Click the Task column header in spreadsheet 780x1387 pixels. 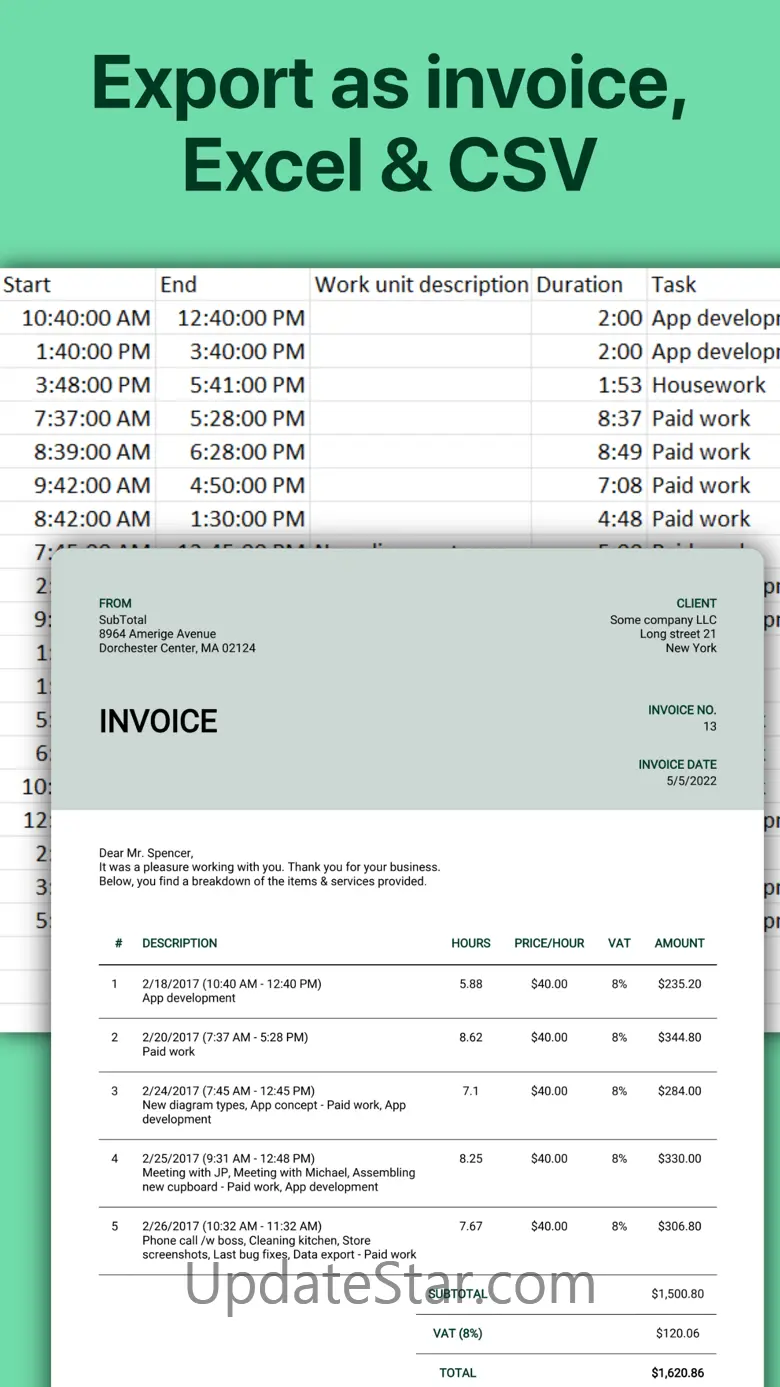[x=674, y=285]
